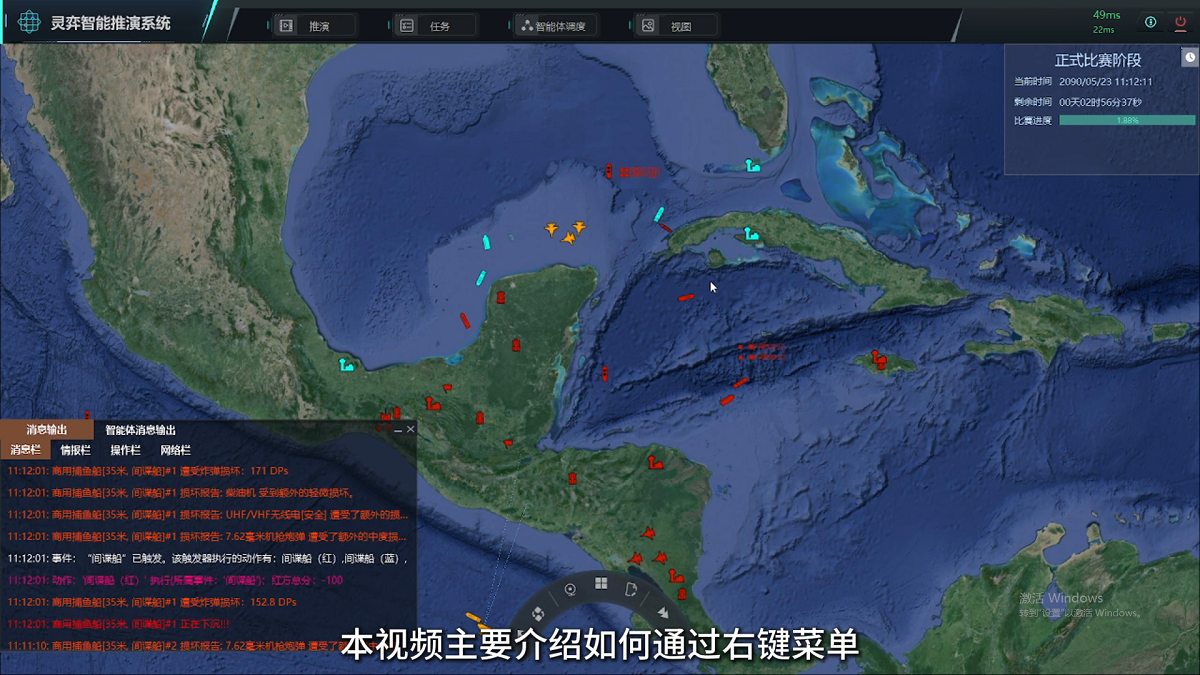Open the 推演 menu
The width and height of the screenshot is (1200, 675).
tap(315, 26)
